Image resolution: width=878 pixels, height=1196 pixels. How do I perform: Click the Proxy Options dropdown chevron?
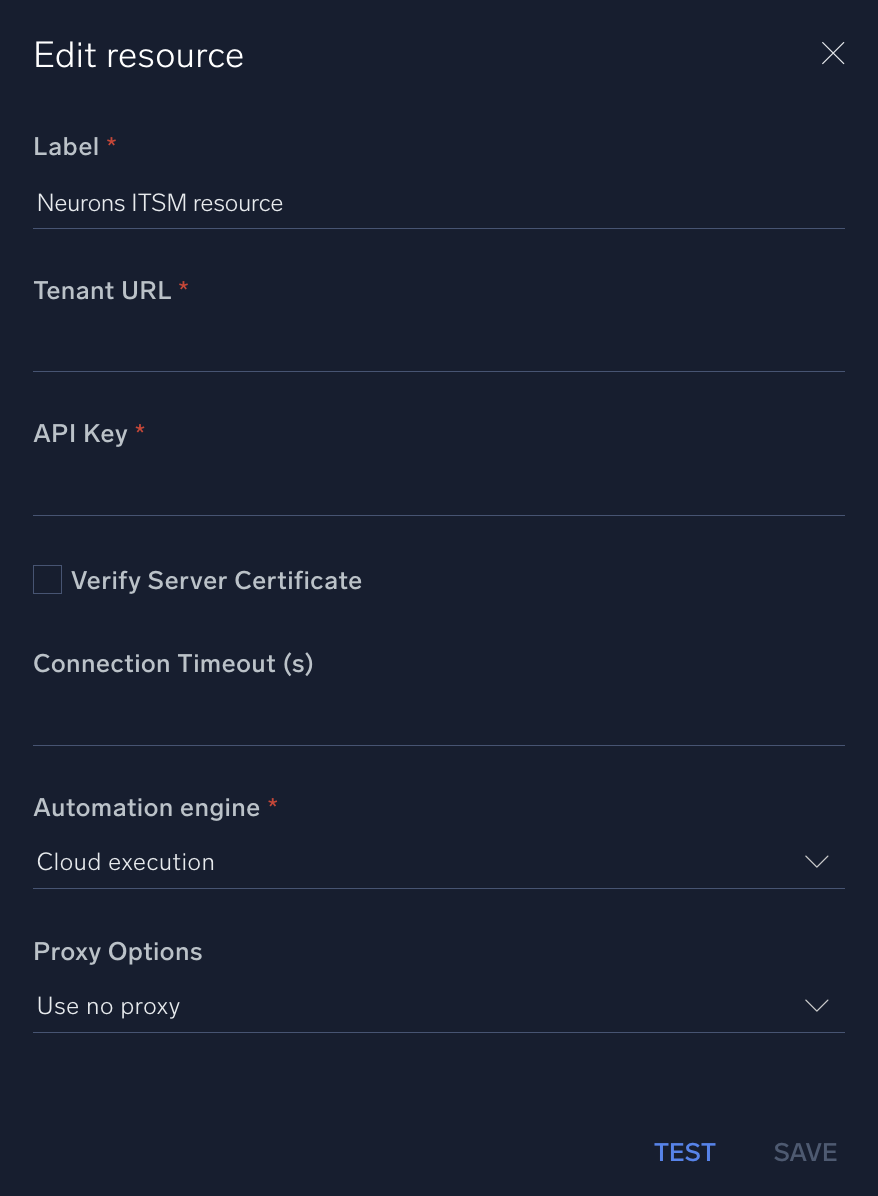(816, 1006)
